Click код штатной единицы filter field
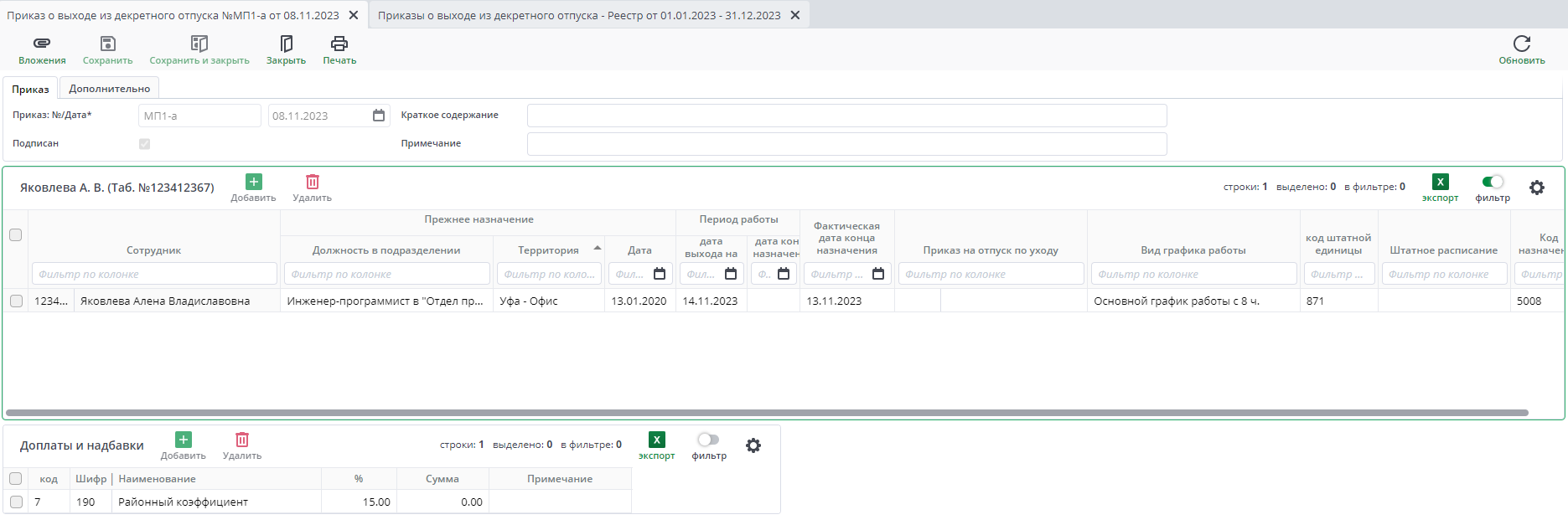Screen dimensions: 1568x525 (x=1338, y=274)
